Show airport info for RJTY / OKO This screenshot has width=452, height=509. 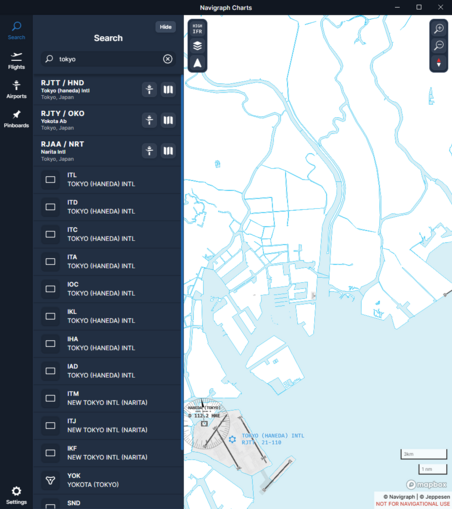[x=149, y=120]
